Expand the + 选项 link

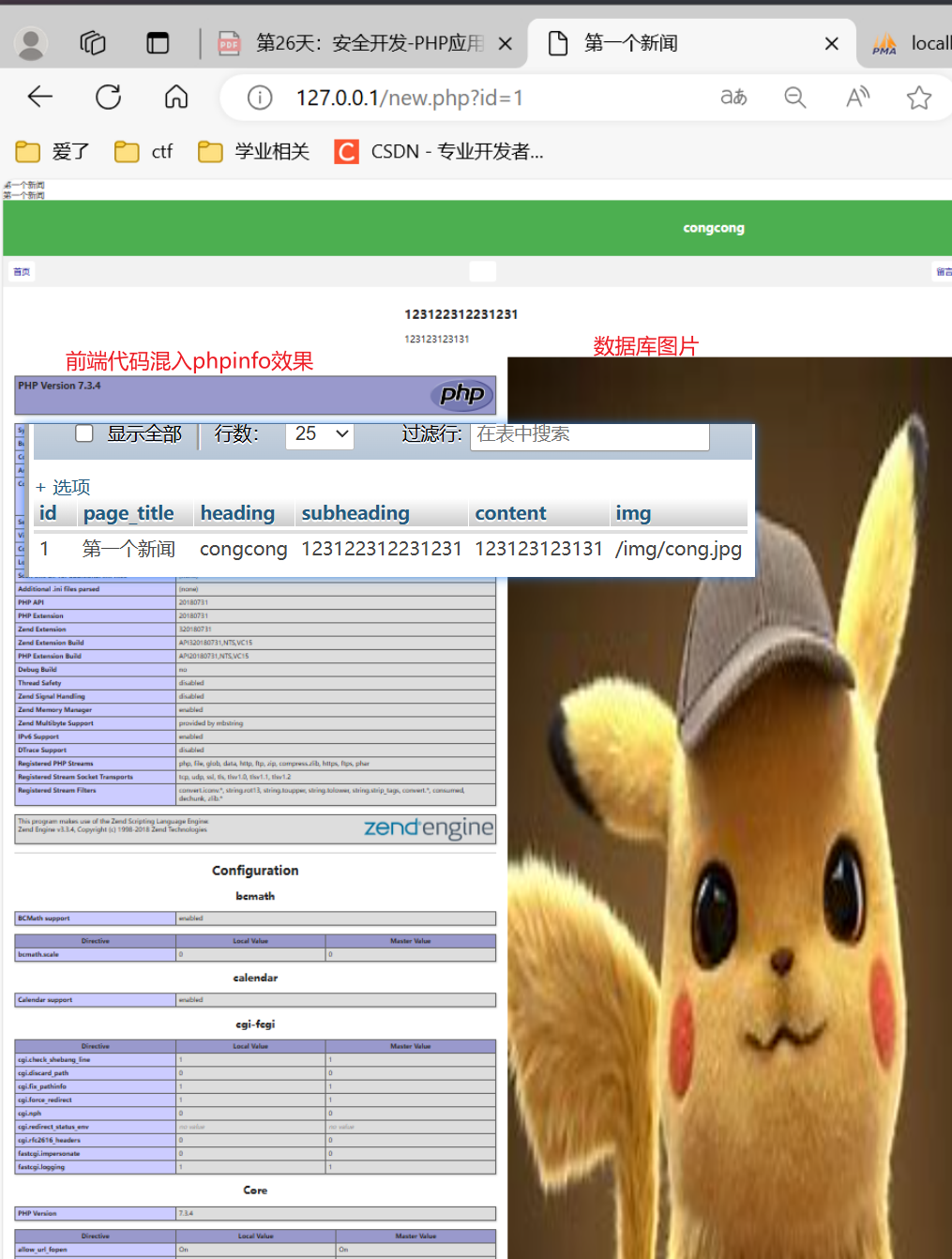tap(63, 487)
